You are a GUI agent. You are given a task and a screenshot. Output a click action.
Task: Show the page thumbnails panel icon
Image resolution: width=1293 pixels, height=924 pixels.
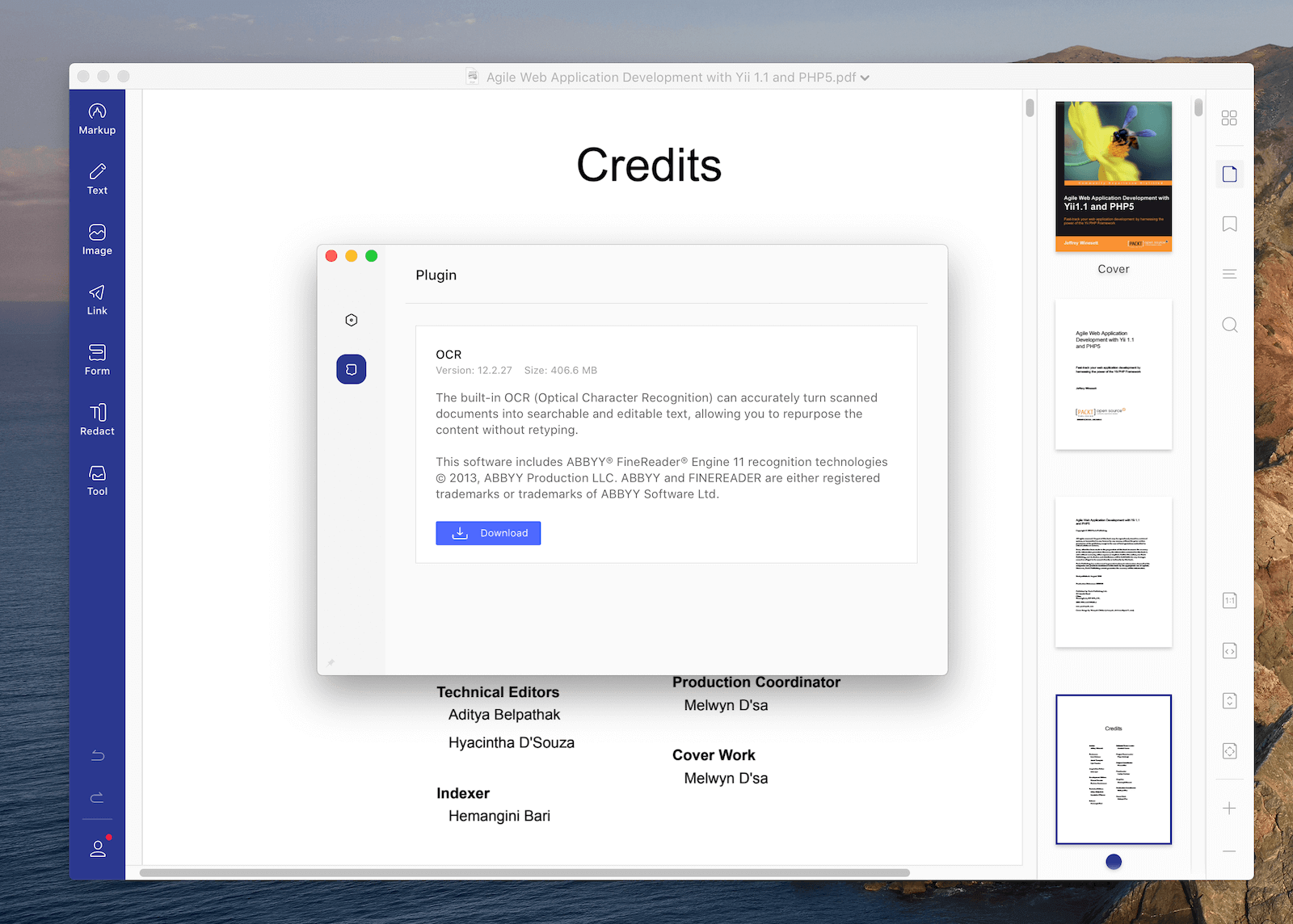(1229, 174)
